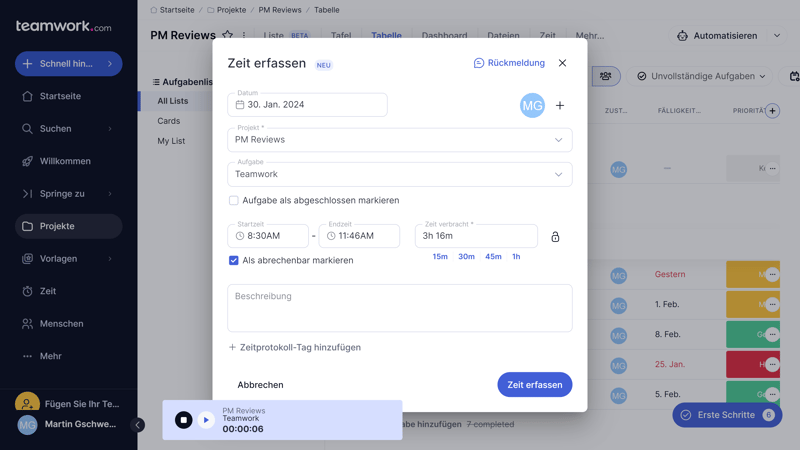Submit with Zeit erfassen button
The width and height of the screenshot is (800, 450).
click(x=535, y=385)
